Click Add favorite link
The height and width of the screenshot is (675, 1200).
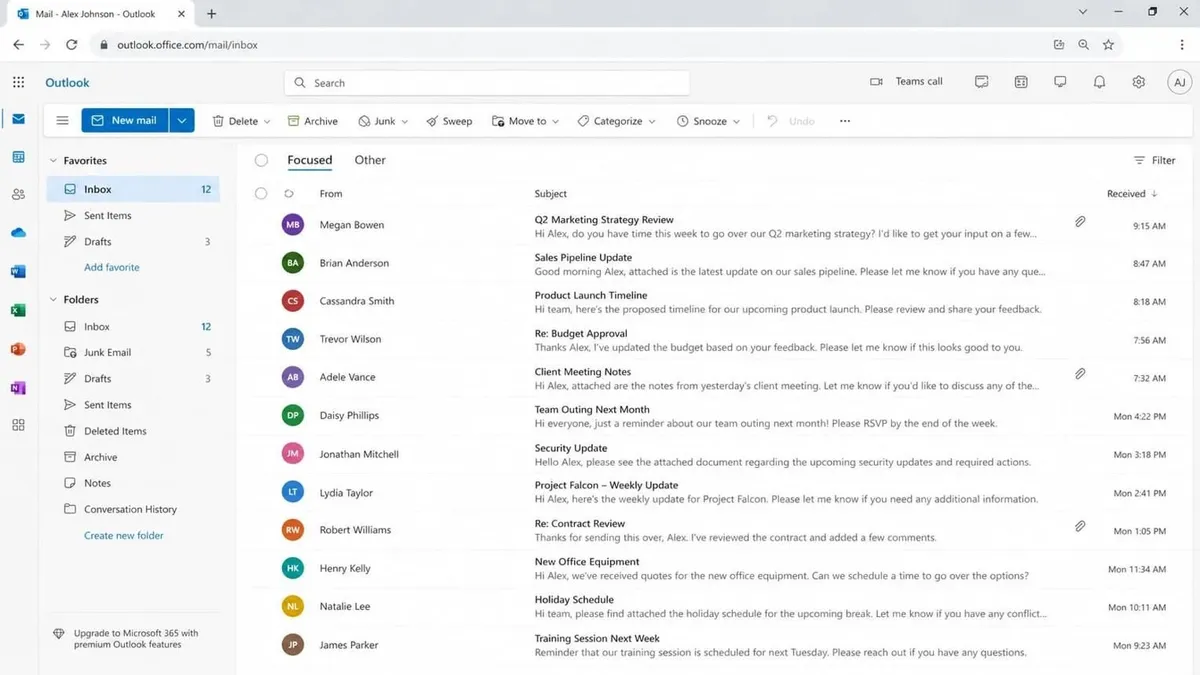(x=111, y=267)
